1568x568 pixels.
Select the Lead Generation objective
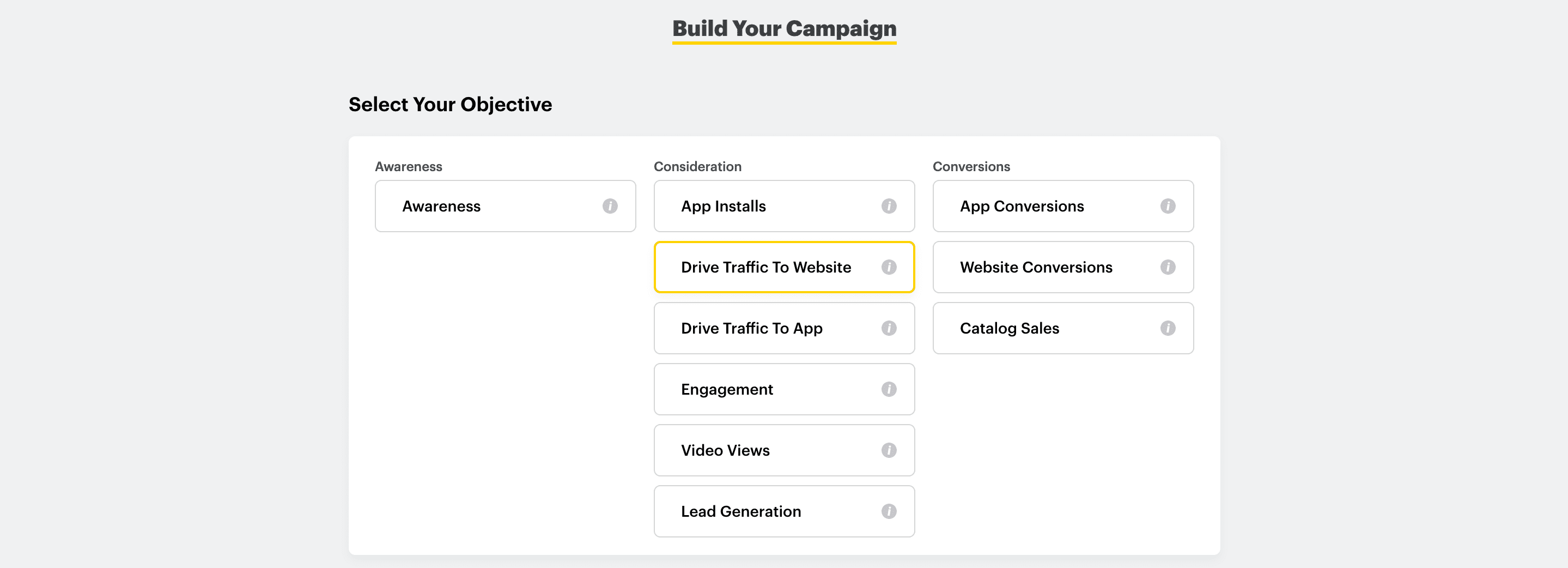click(x=741, y=511)
